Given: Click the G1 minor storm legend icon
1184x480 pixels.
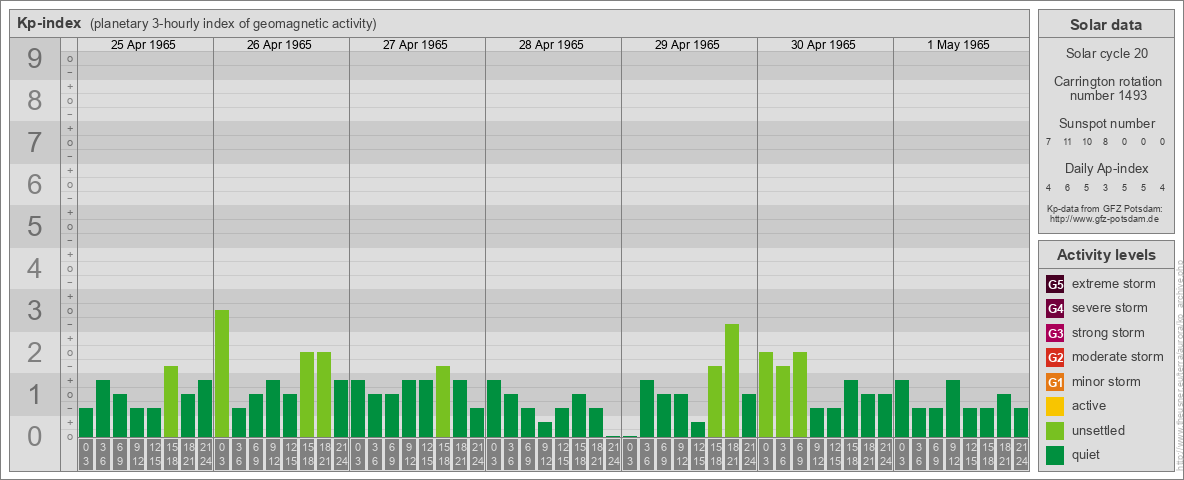Looking at the screenshot, I should [1055, 382].
